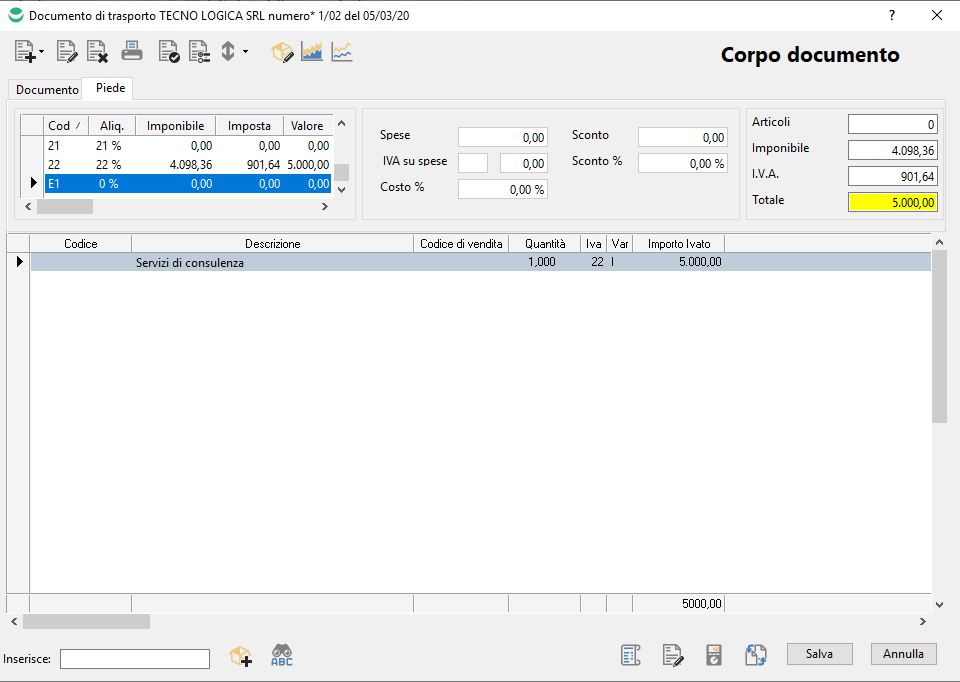This screenshot has height=682, width=960.
Task: Click the yellow Totale field
Action: [x=892, y=202]
